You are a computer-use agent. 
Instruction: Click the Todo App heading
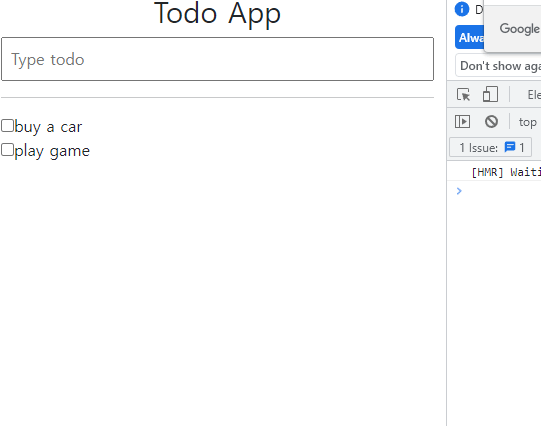click(217, 14)
